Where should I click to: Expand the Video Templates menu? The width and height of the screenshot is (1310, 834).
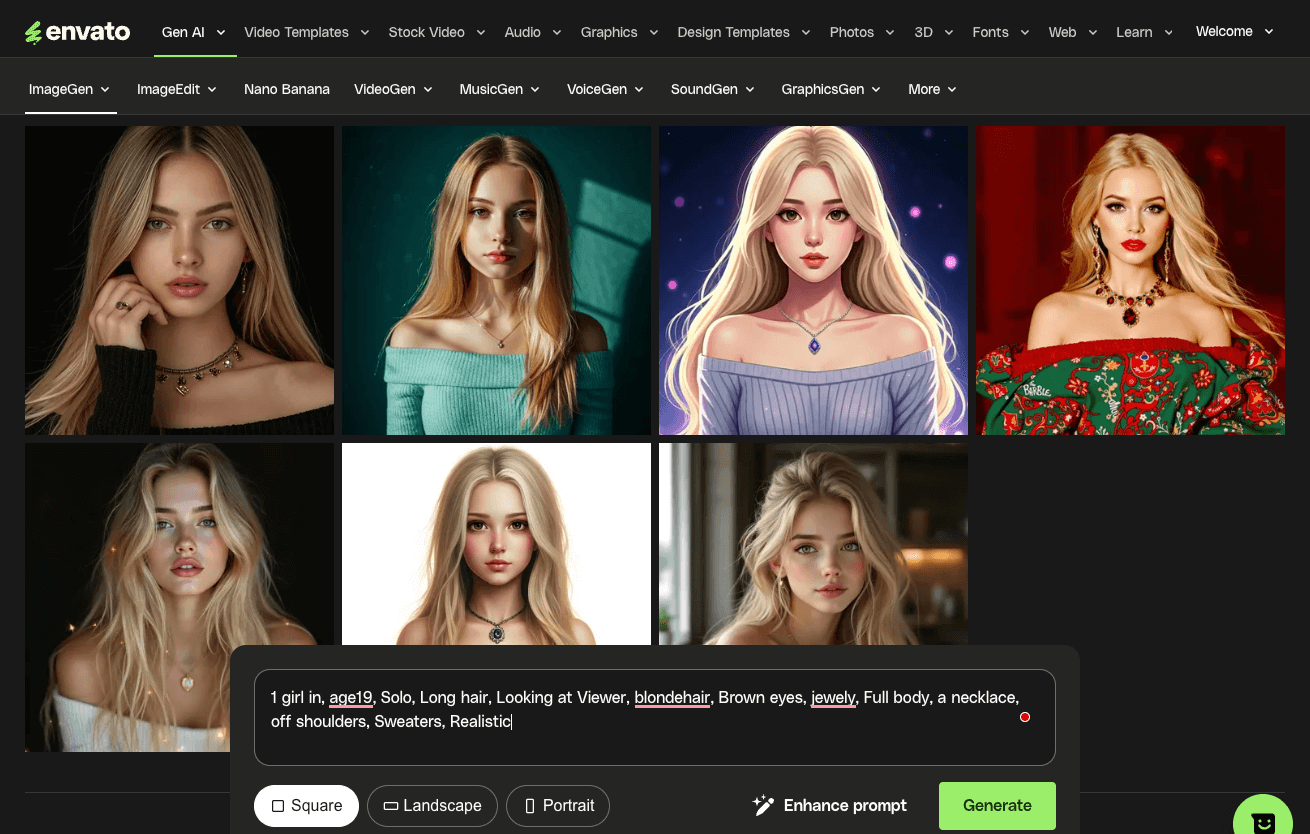[x=306, y=32]
